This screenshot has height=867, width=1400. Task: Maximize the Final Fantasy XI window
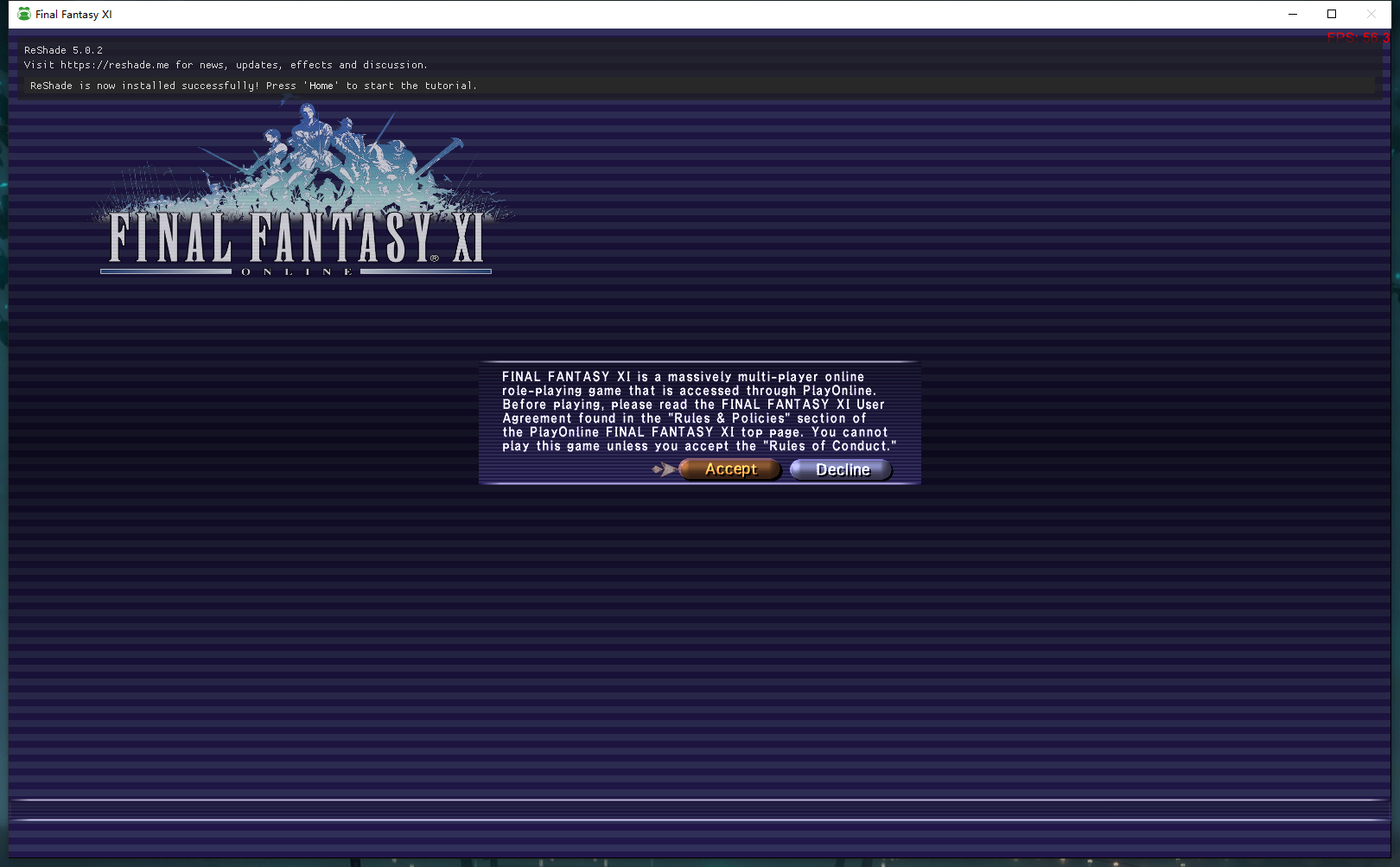1331,14
